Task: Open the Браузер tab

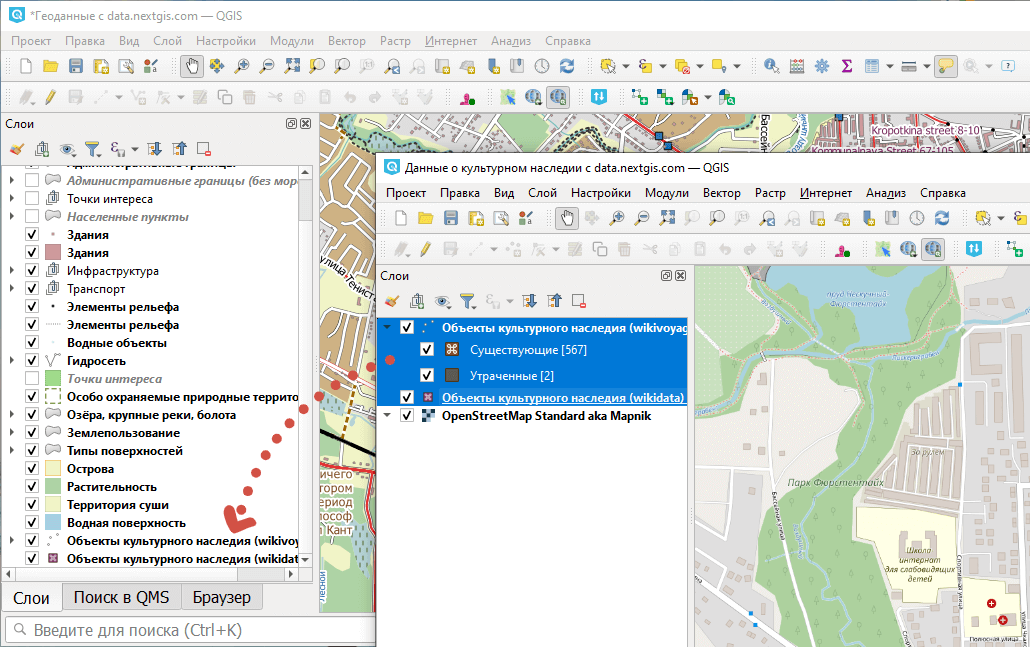Action: pyautogui.click(x=222, y=598)
